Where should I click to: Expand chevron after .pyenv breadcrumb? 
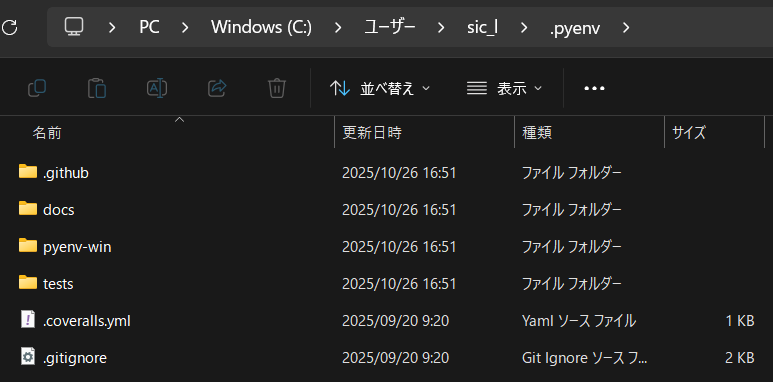(x=626, y=28)
